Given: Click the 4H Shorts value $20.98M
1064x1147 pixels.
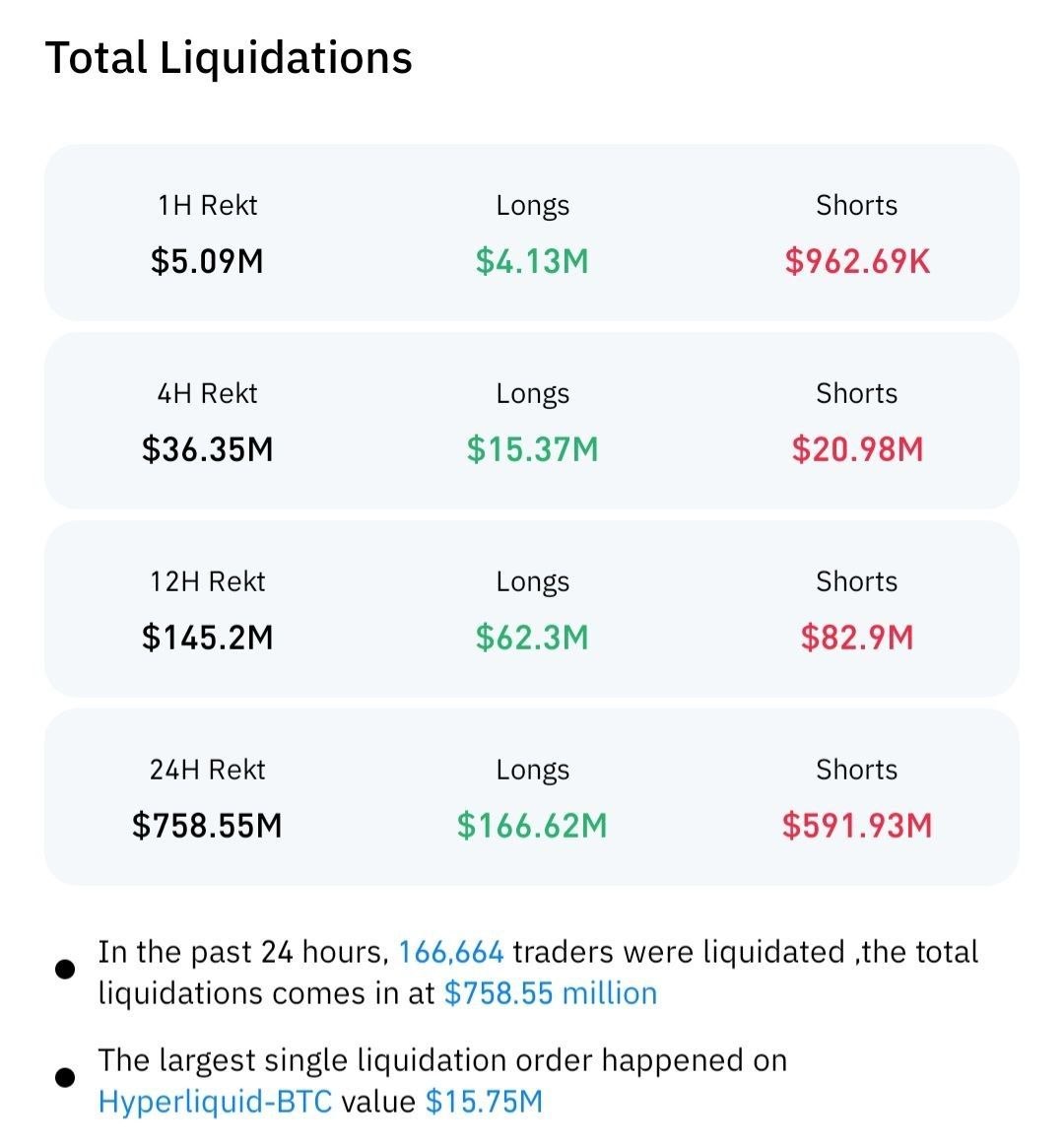Looking at the screenshot, I should (857, 449).
